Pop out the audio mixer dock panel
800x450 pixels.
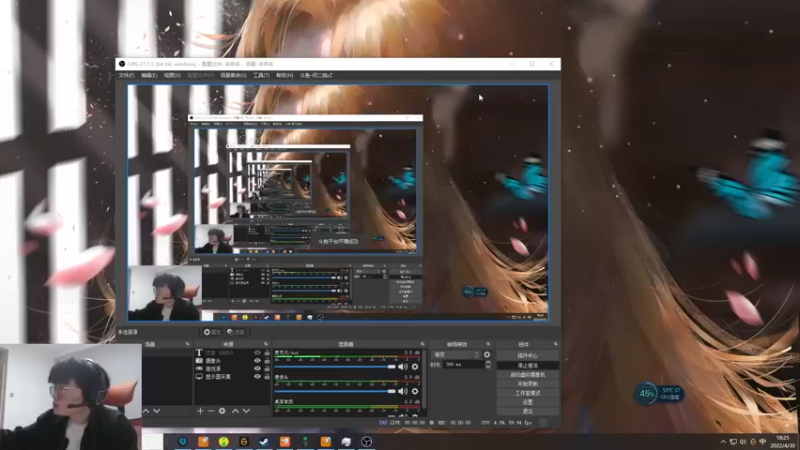pos(422,344)
